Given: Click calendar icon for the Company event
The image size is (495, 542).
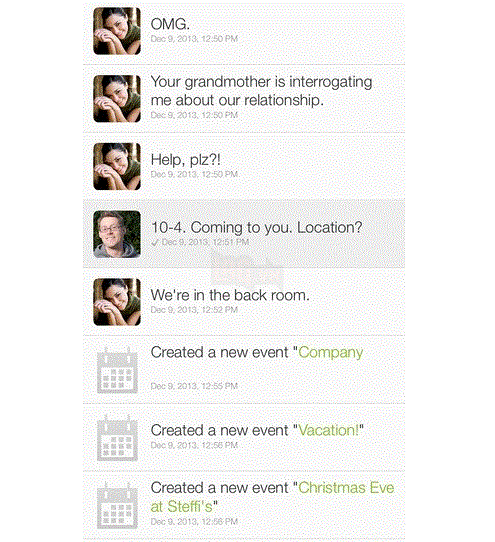Looking at the screenshot, I should coord(117,370).
